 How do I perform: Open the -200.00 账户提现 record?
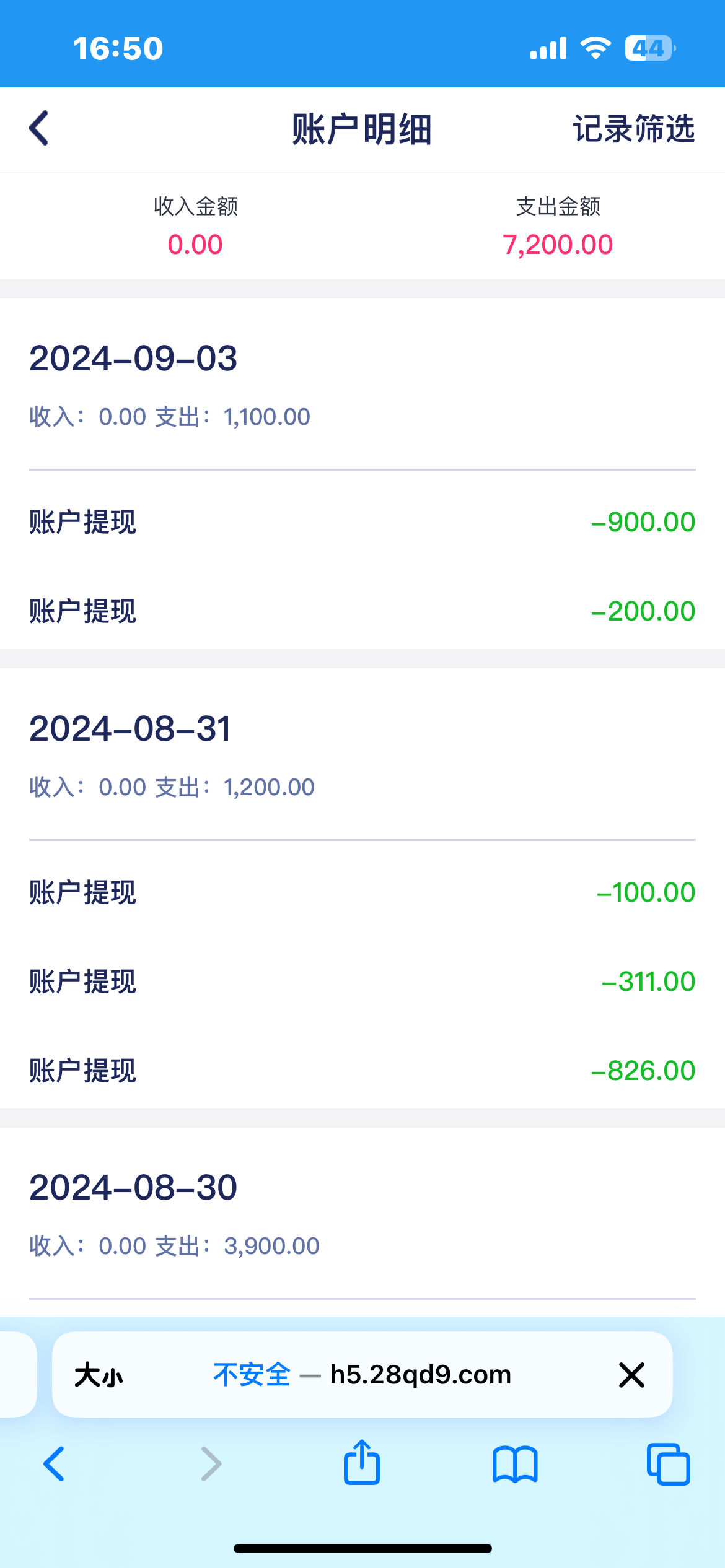(362, 611)
